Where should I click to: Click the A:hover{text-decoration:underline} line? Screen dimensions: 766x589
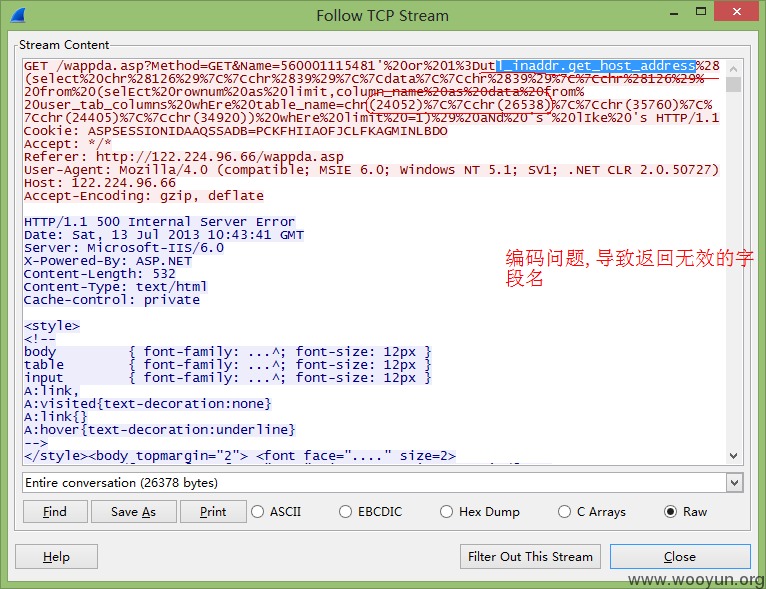coord(160,430)
